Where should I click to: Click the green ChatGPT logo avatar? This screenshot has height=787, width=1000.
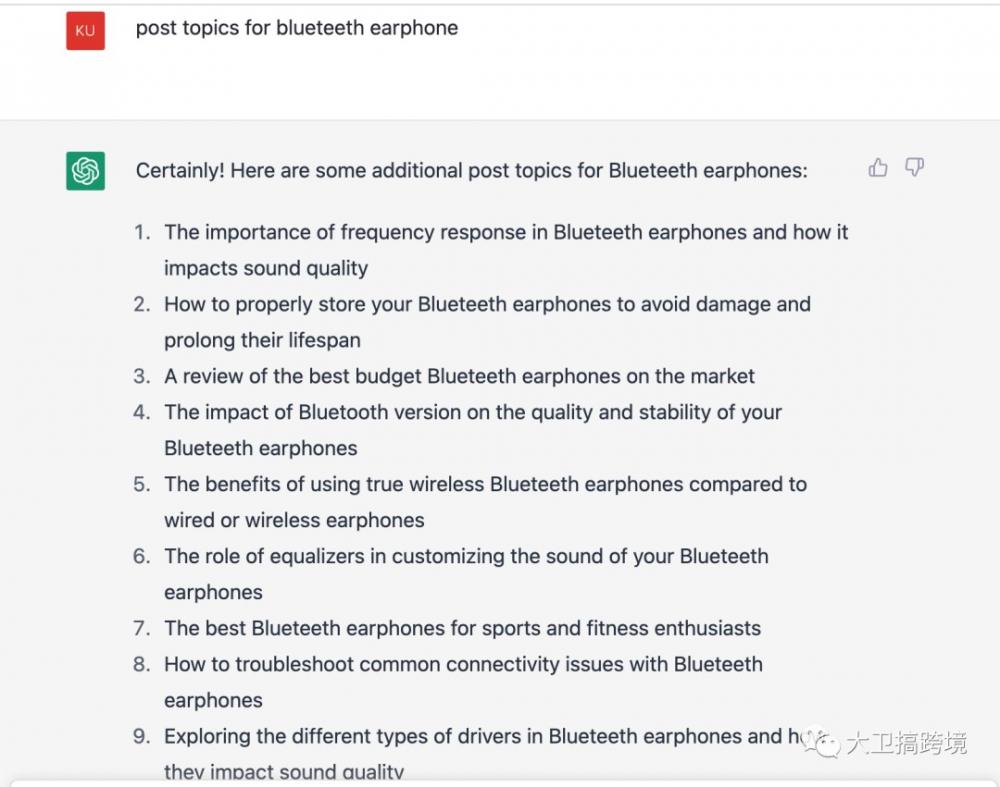(85, 171)
